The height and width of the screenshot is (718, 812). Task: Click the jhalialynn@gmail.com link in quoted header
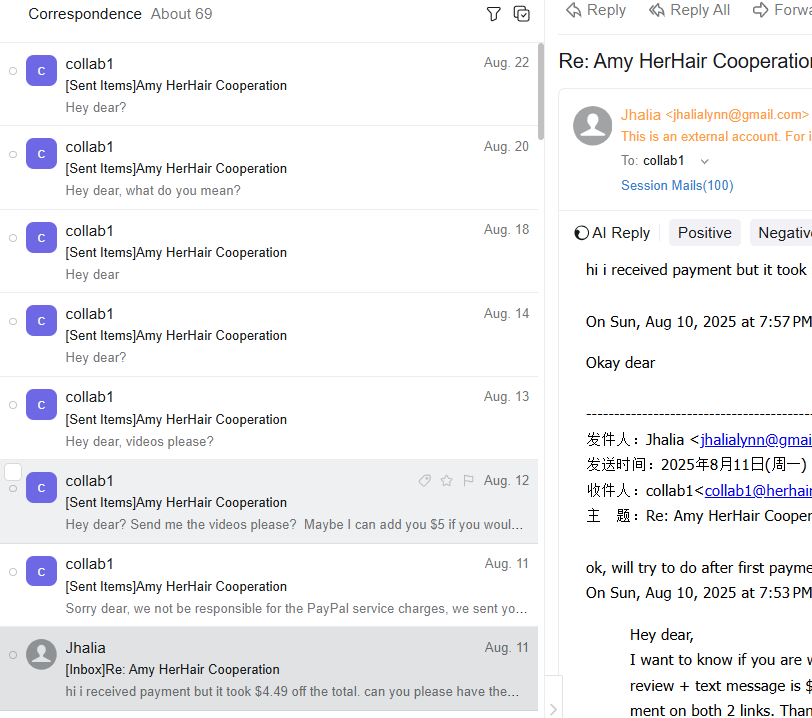point(755,439)
